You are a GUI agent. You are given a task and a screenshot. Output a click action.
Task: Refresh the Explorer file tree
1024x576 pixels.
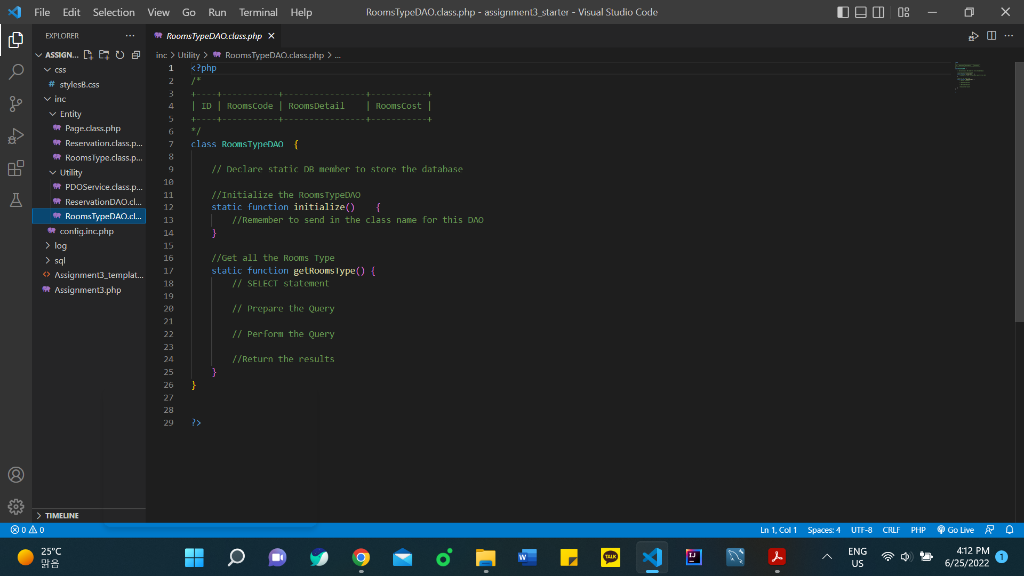(120, 55)
